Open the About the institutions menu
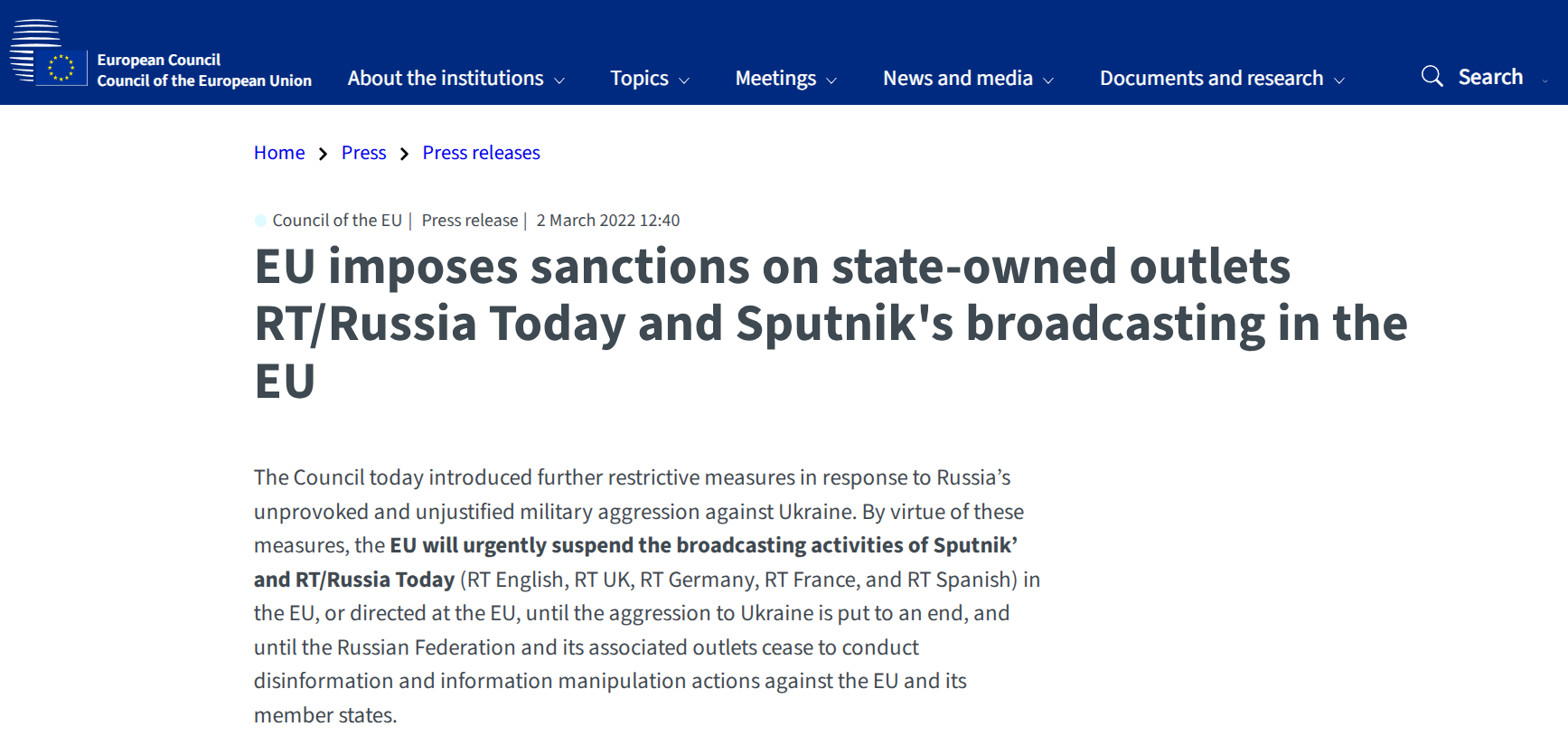1568x755 pixels. point(446,79)
